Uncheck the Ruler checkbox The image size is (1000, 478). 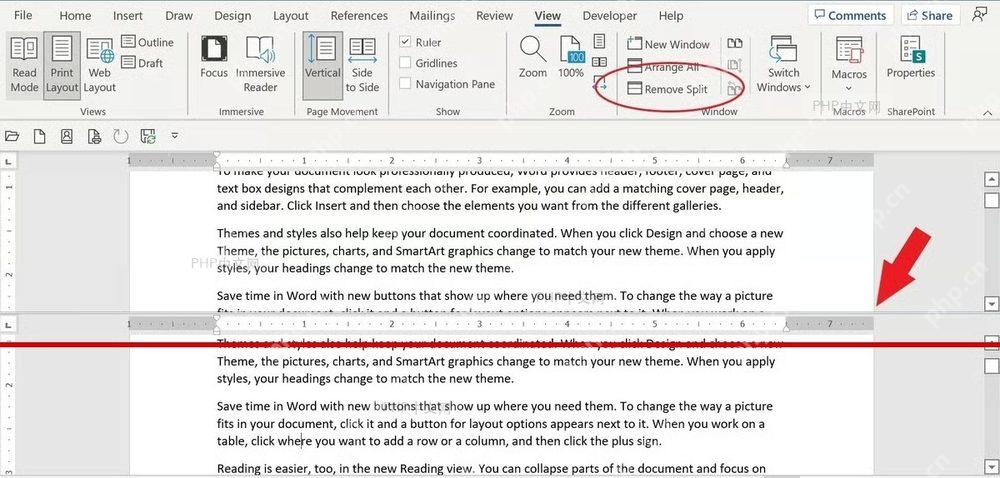pyautogui.click(x=405, y=42)
